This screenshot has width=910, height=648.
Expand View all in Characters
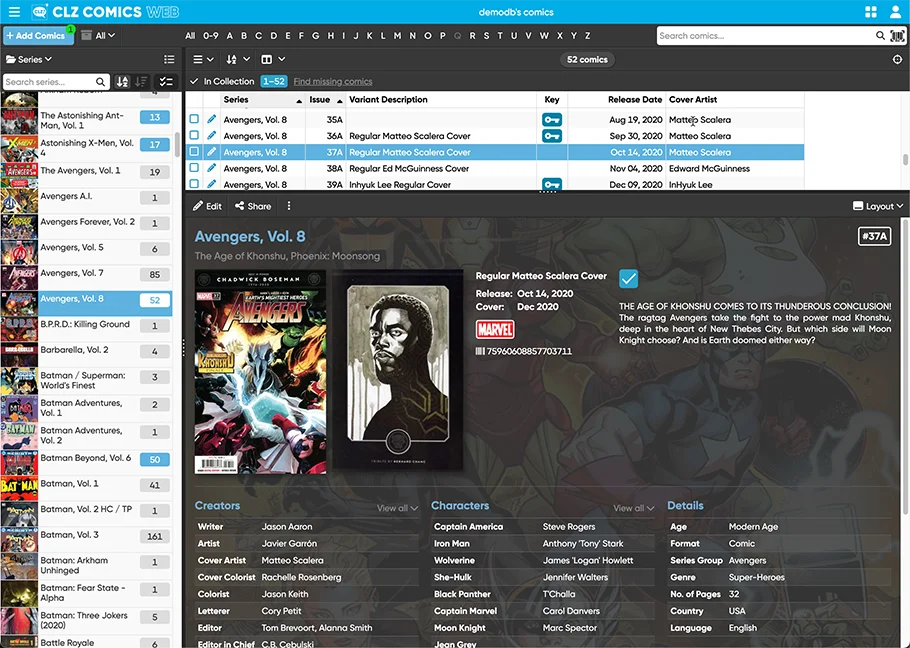634,508
